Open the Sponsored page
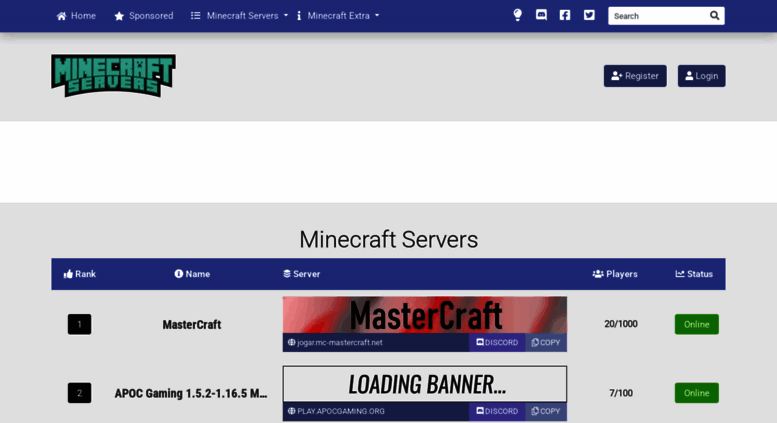Screen dimensions: 777x423 [144, 16]
